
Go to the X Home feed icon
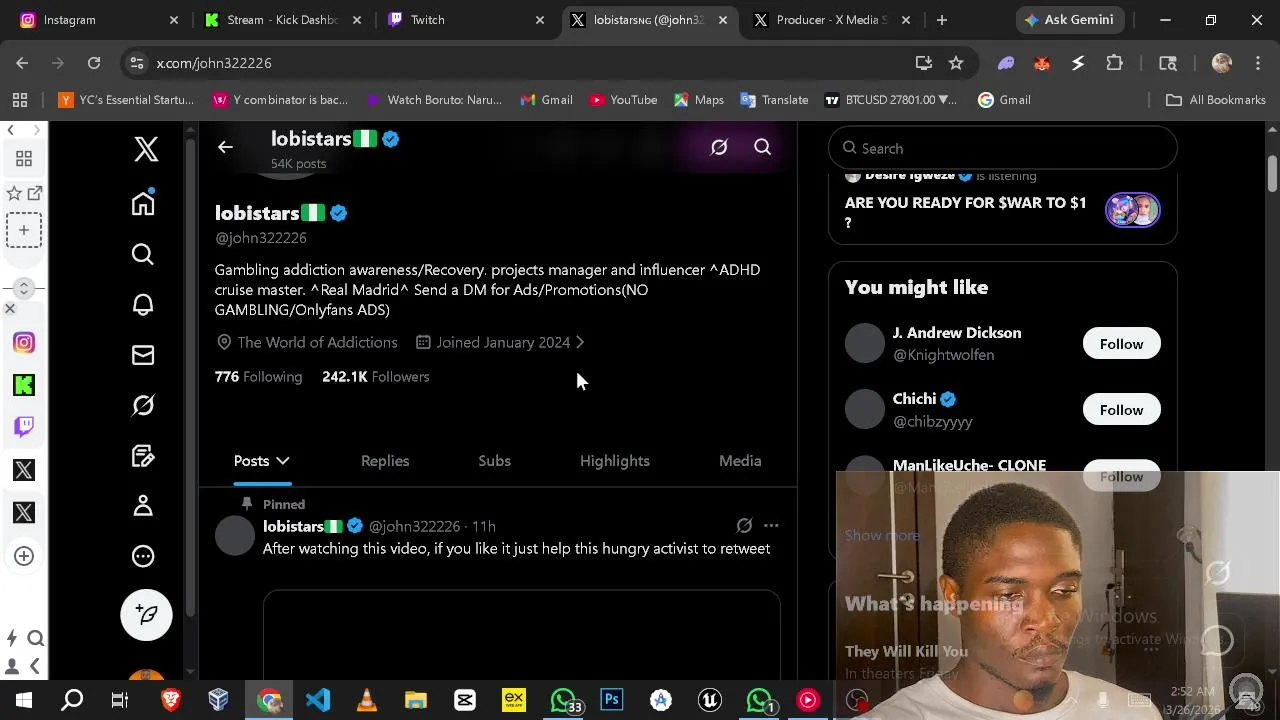pyautogui.click(x=143, y=203)
